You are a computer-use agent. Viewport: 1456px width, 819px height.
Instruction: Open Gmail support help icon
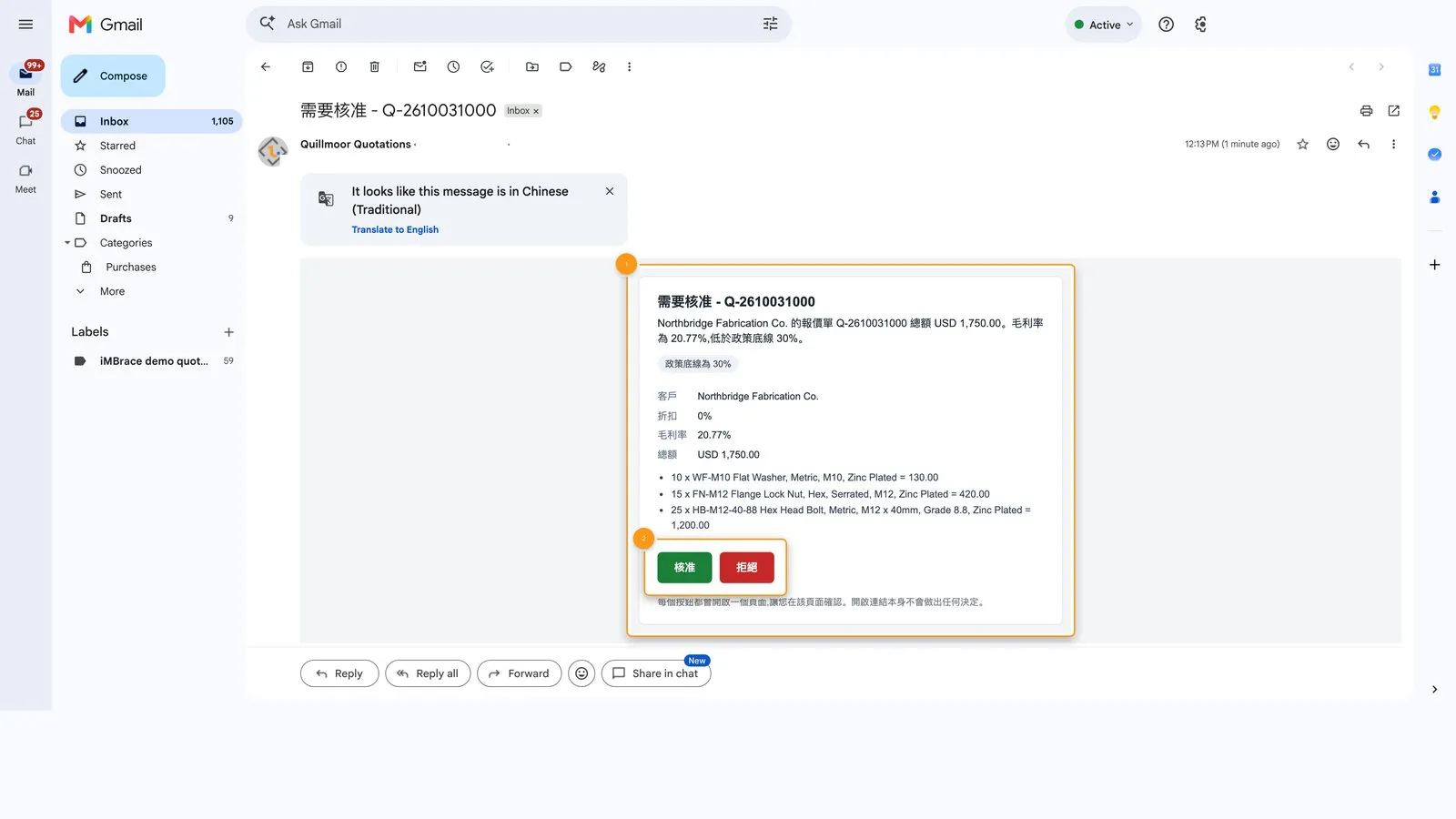(1166, 25)
